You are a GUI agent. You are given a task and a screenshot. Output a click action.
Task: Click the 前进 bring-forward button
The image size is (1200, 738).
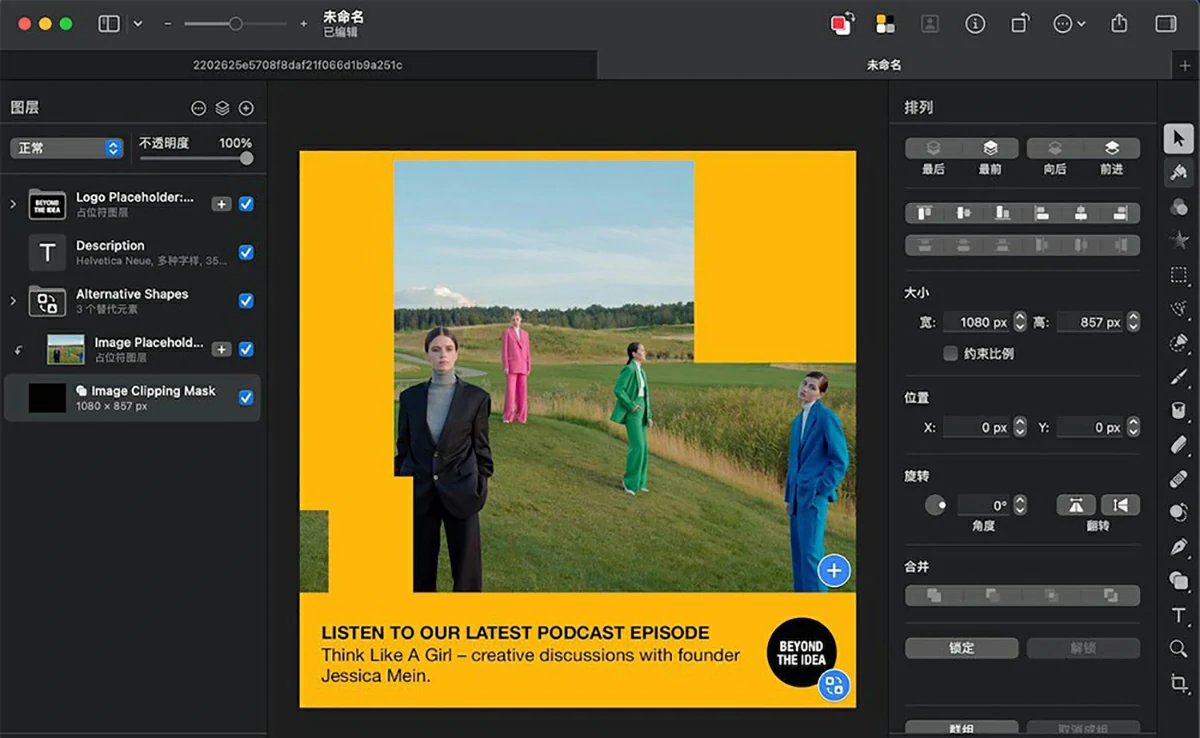pos(1112,148)
